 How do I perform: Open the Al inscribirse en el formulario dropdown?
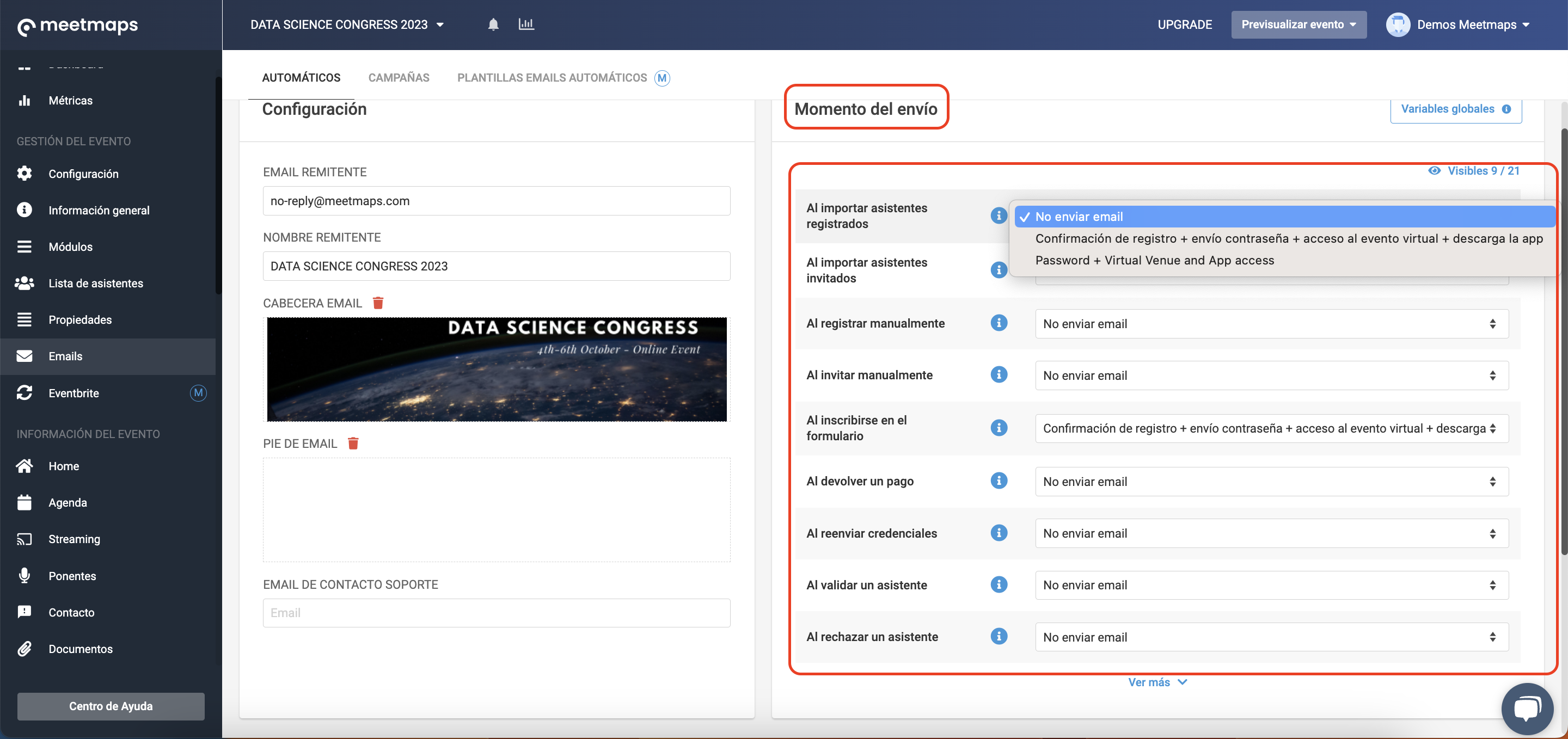tap(1272, 428)
